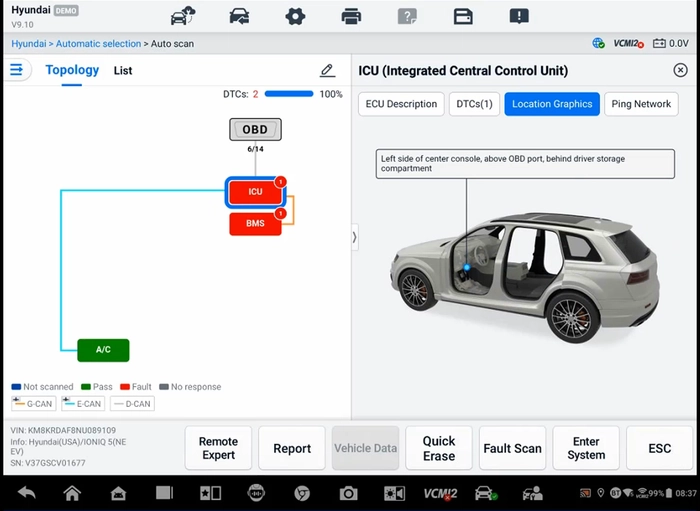Toggle the G-CAN network line filter
This screenshot has height=511, width=700.
coord(33,403)
